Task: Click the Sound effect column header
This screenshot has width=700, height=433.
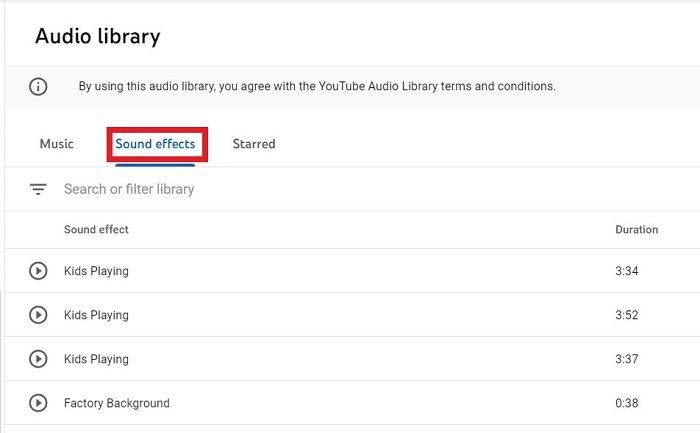Action: 96,230
